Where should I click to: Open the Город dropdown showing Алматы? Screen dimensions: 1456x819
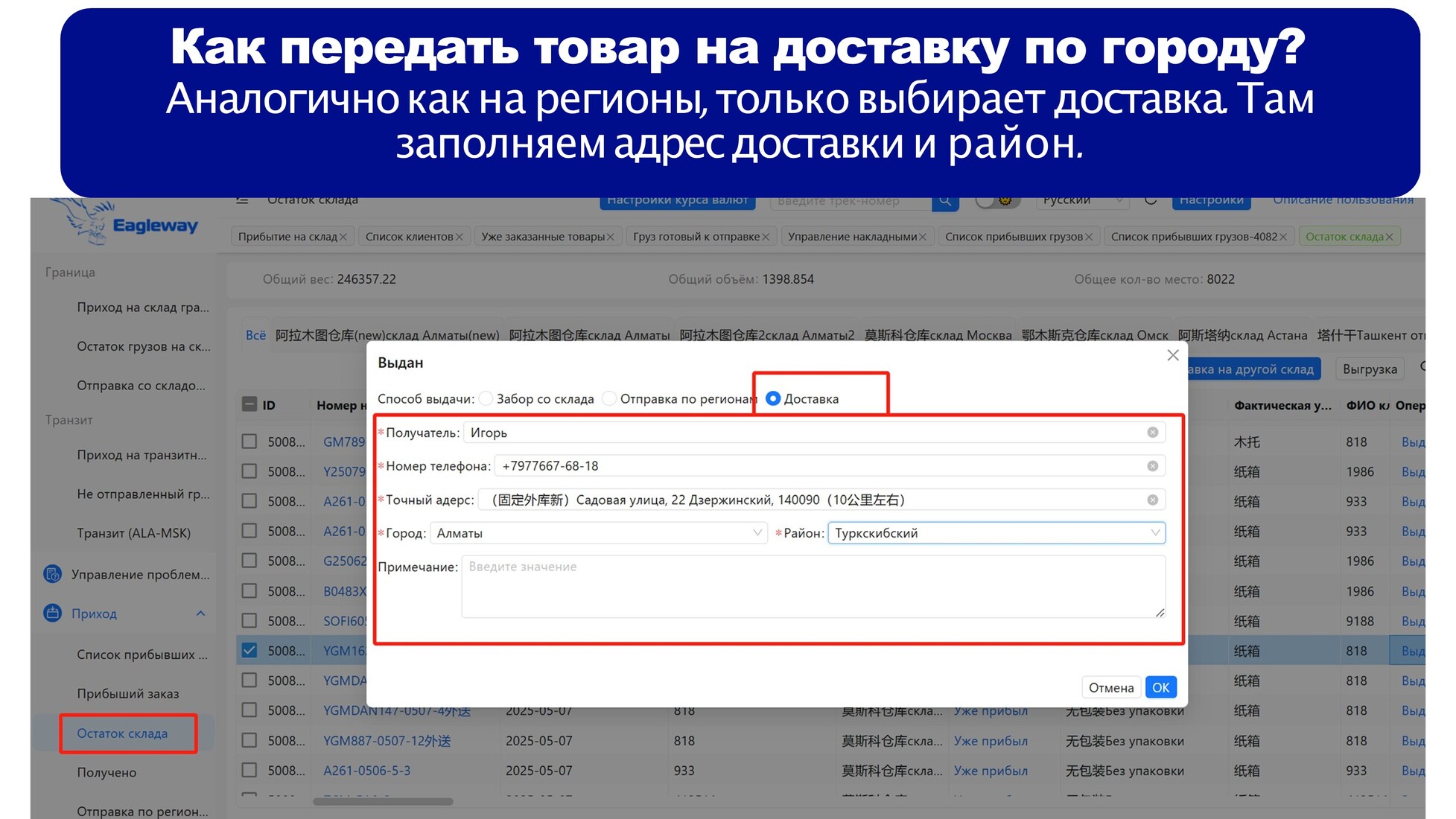(x=599, y=533)
